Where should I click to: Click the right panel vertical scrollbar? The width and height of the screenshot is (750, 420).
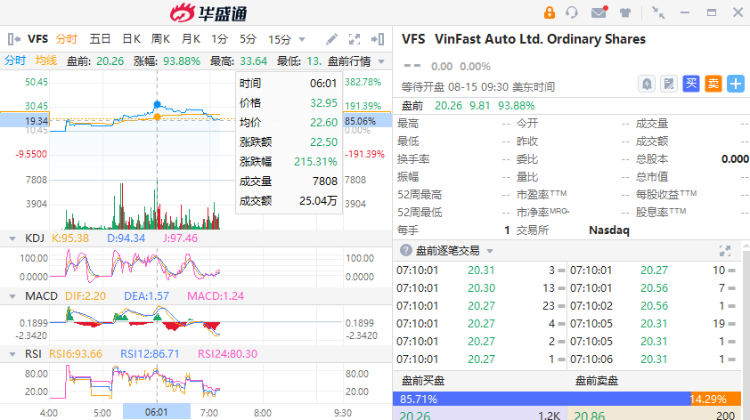[x=746, y=330]
